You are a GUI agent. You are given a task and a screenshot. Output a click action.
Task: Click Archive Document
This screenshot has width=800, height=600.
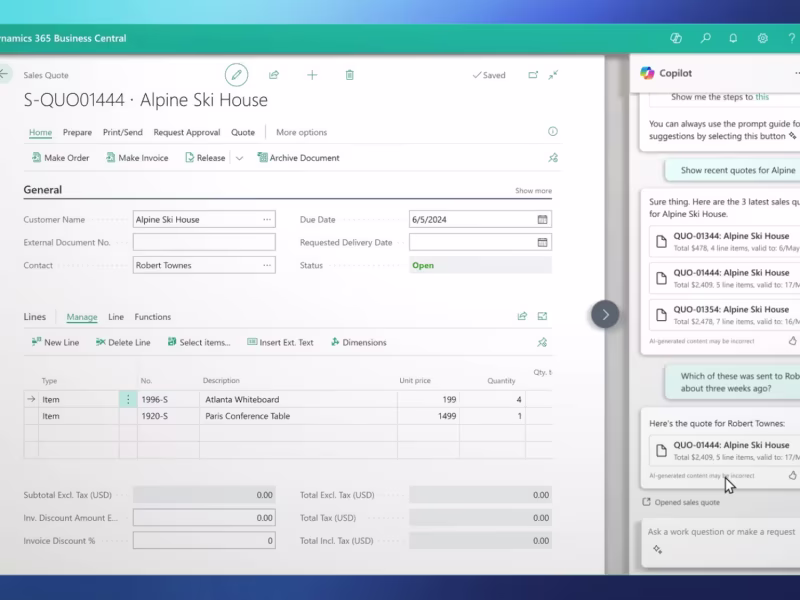[x=298, y=158]
